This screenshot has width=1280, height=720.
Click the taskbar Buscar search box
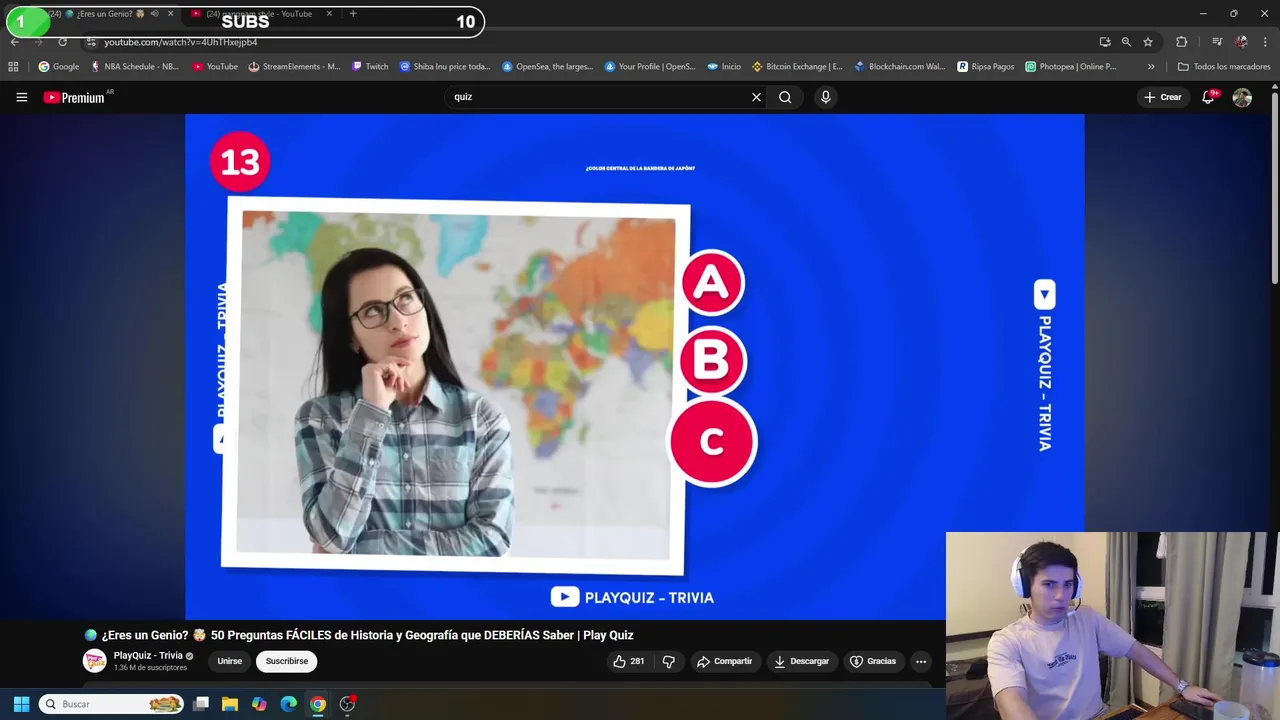[112, 704]
